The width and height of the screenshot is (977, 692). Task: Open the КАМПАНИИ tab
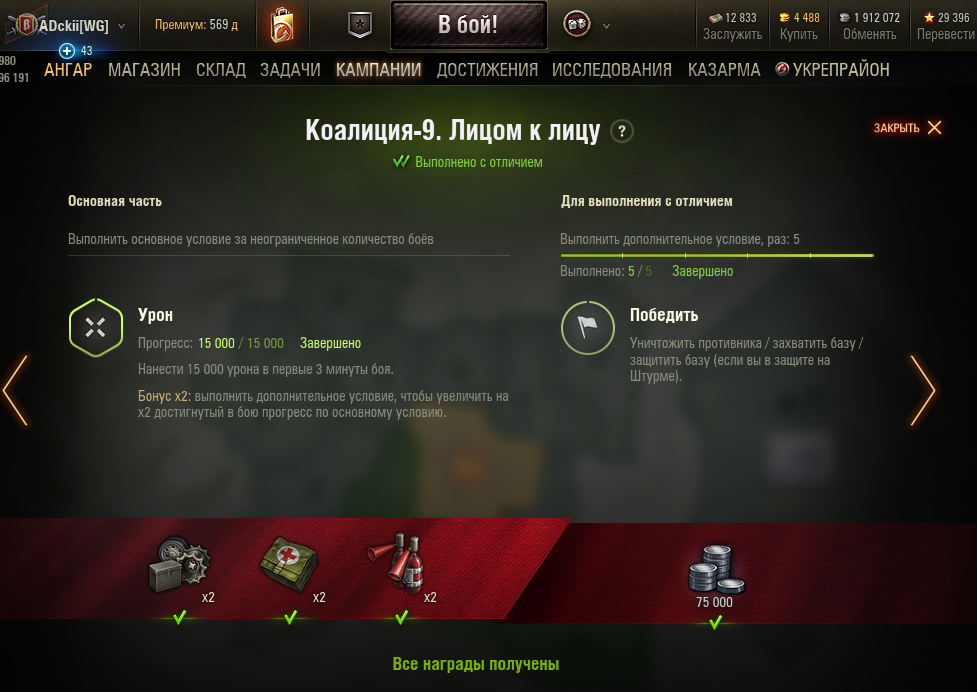[378, 70]
